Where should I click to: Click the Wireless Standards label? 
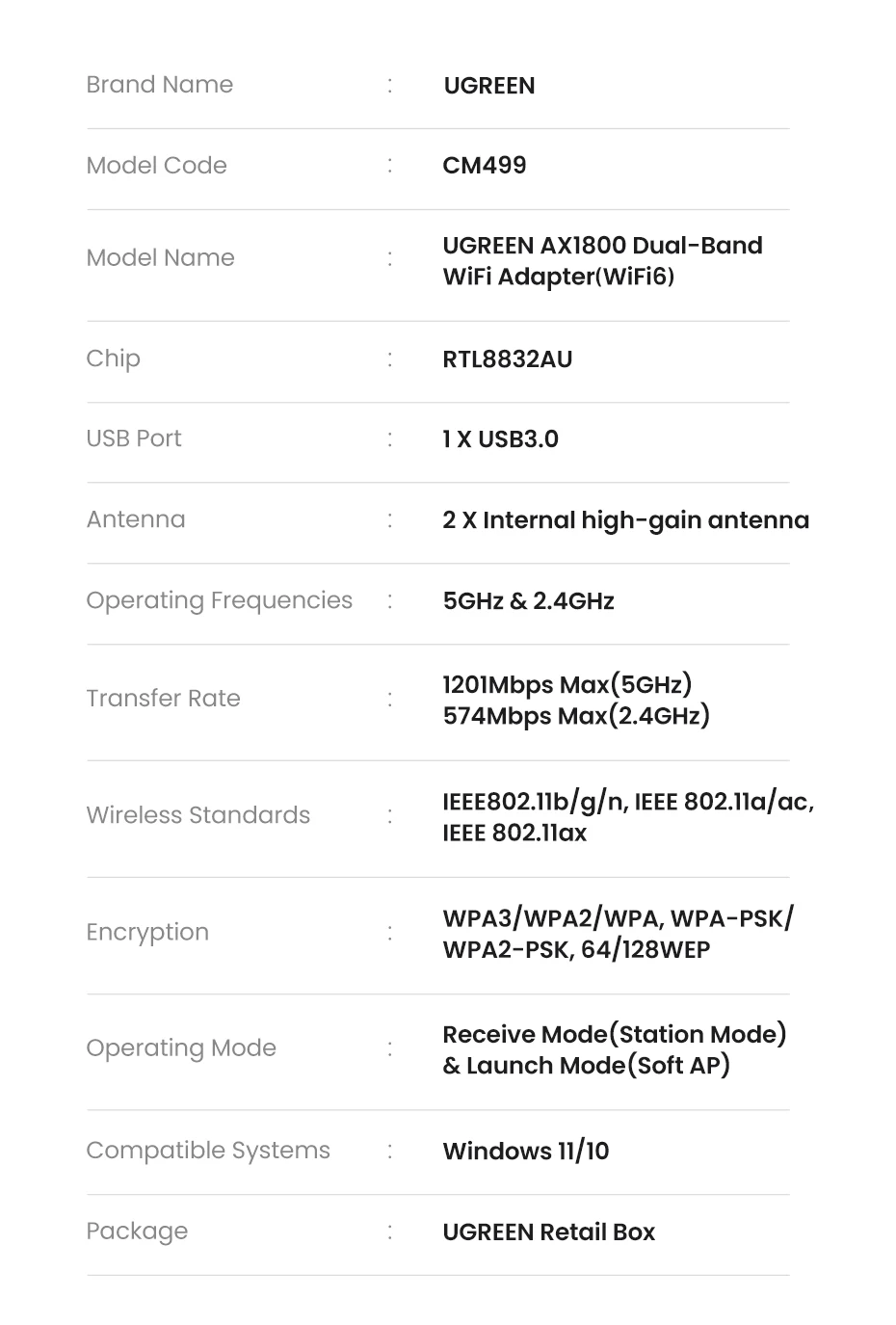[x=198, y=815]
